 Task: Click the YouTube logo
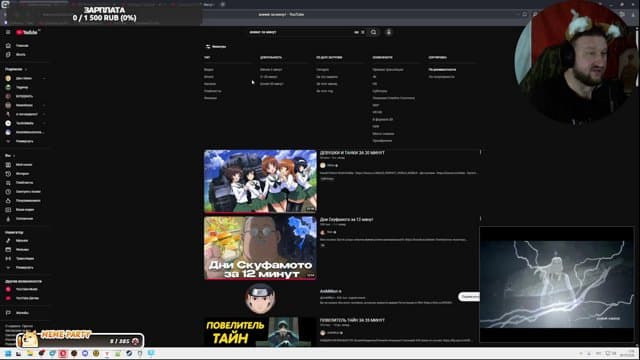[x=27, y=32]
